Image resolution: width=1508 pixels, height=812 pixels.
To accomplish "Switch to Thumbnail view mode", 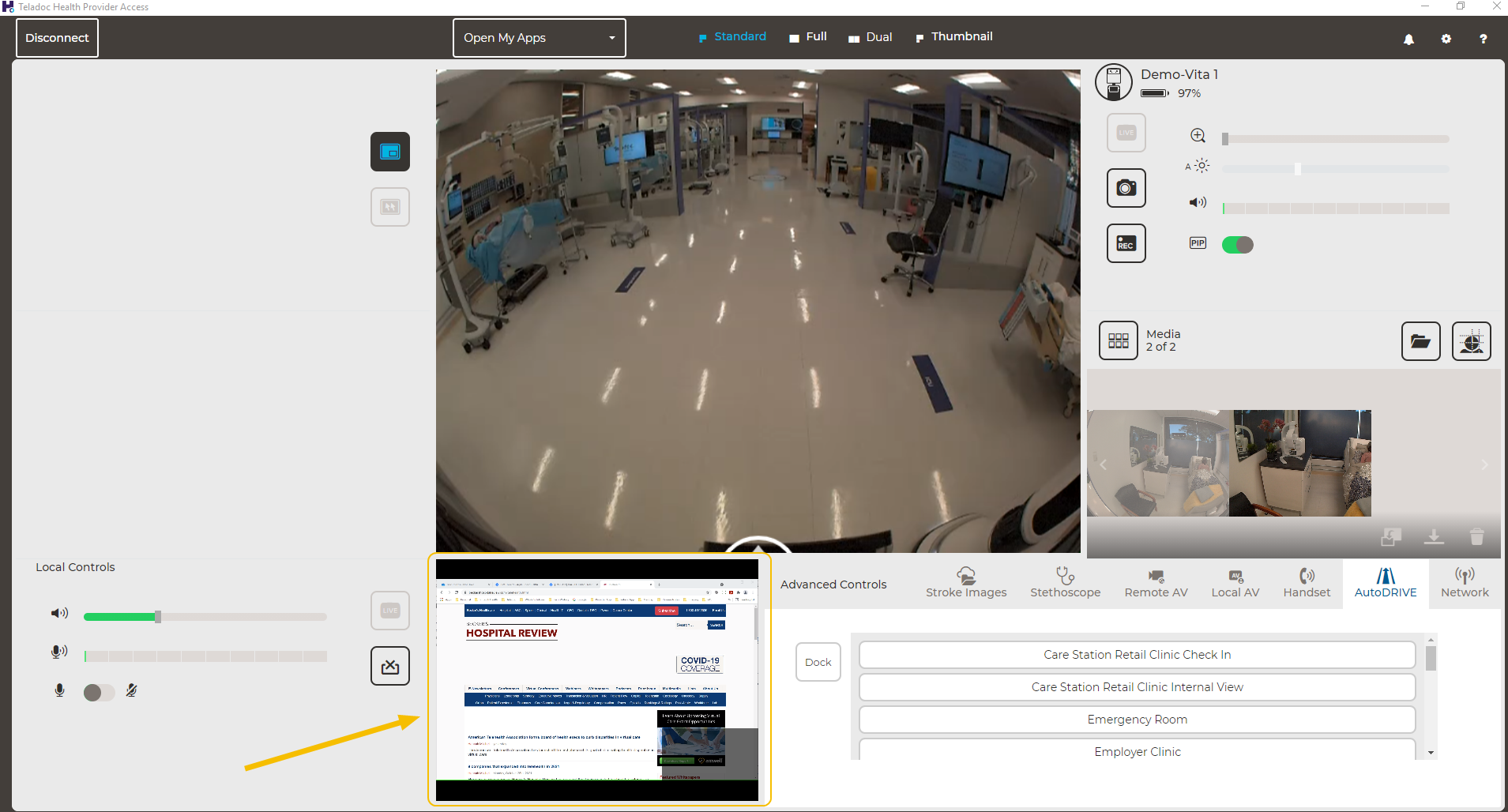I will (x=953, y=36).
